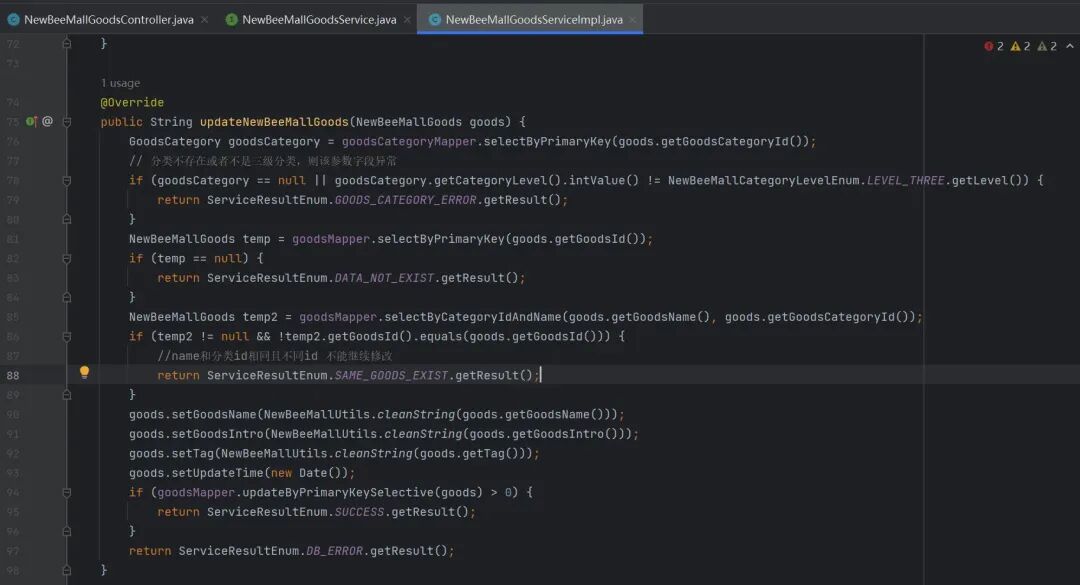Click the interface icon on NewBeeMallGoodsService.java tab
Image resolution: width=1080 pixels, height=585 pixels.
pyautogui.click(x=231, y=20)
